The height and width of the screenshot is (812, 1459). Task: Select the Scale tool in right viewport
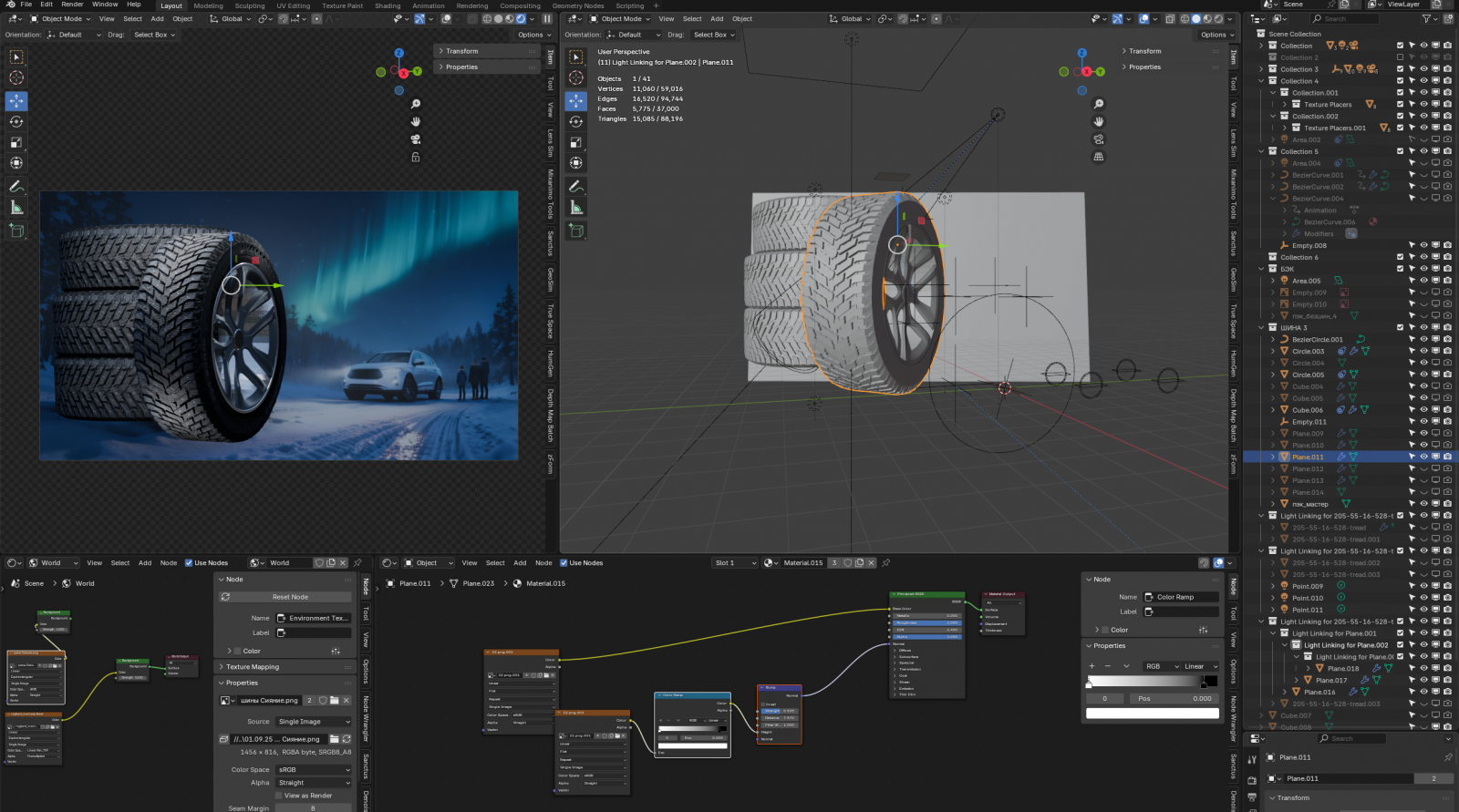(x=576, y=142)
